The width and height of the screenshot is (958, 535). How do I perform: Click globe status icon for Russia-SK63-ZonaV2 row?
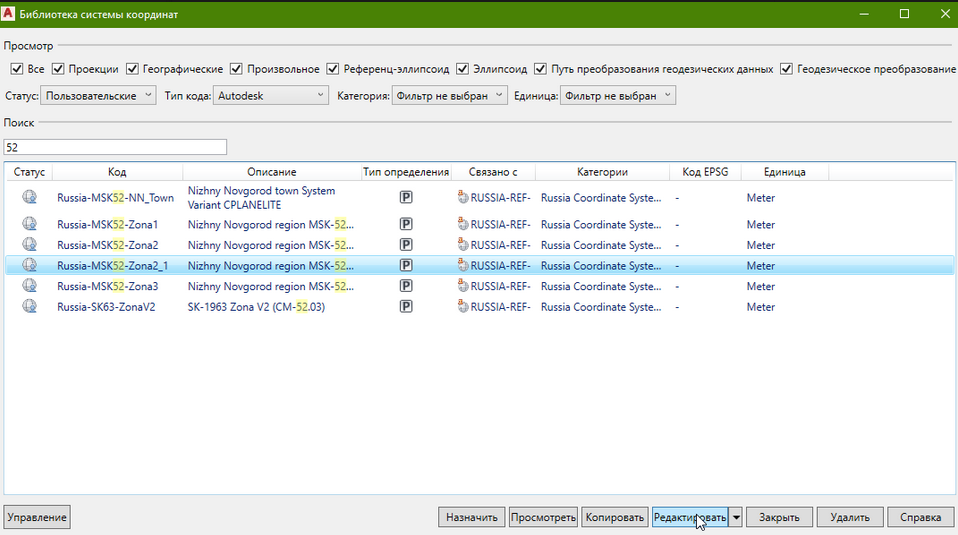(x=30, y=306)
